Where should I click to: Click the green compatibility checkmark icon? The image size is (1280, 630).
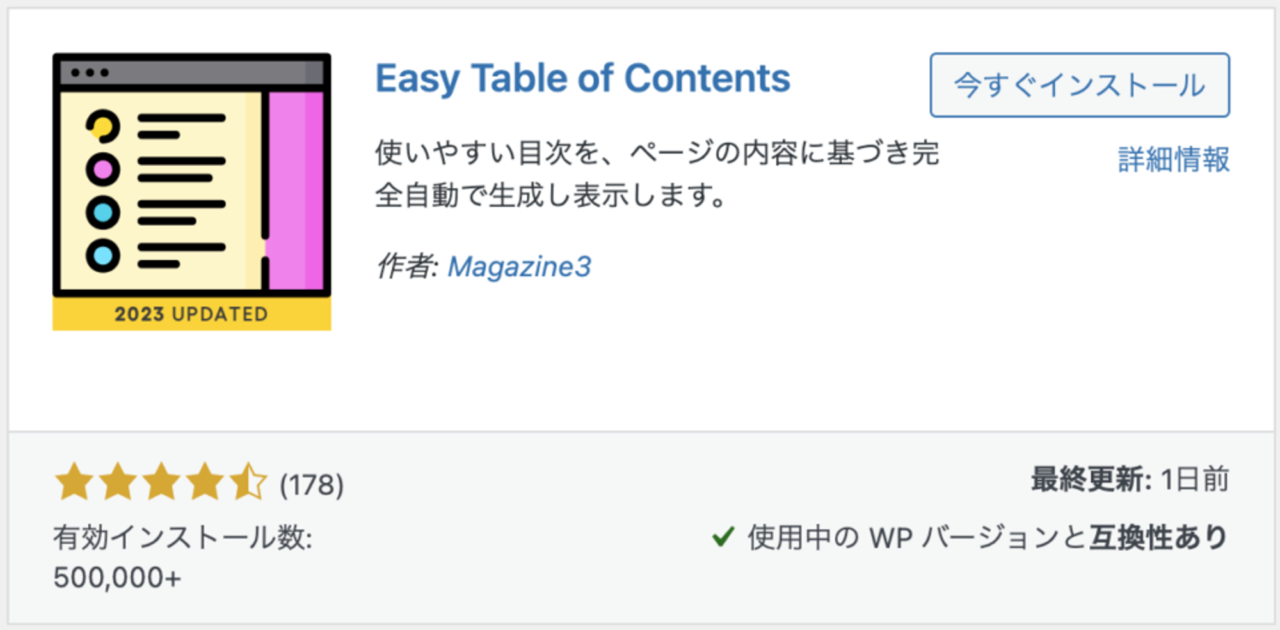723,538
